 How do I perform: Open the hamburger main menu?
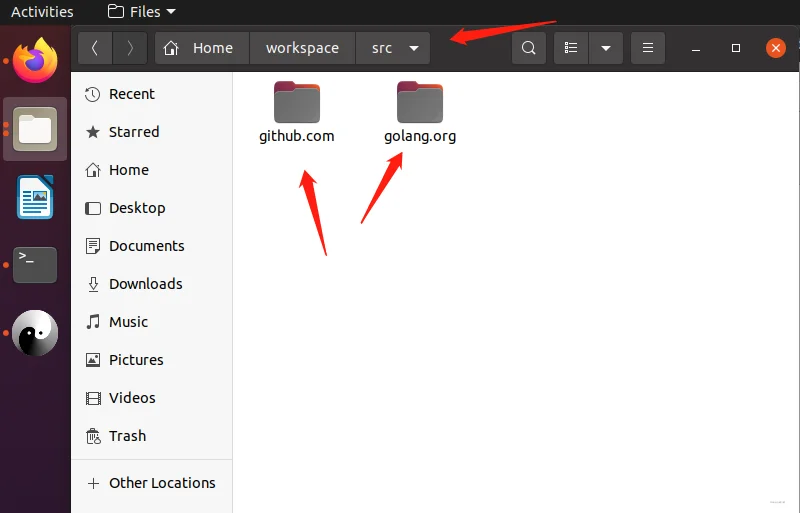[x=647, y=48]
